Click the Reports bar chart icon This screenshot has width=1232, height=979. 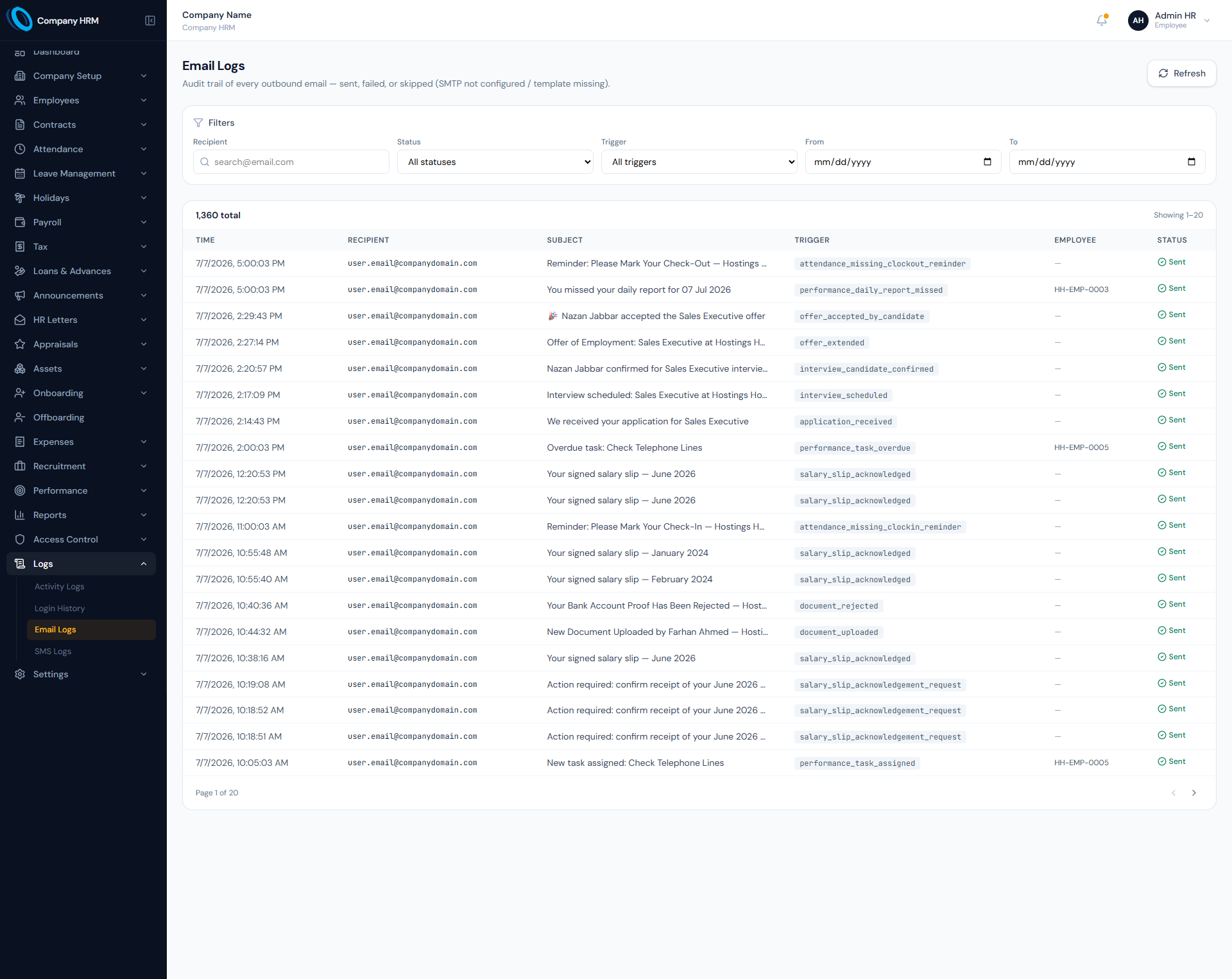point(20,515)
